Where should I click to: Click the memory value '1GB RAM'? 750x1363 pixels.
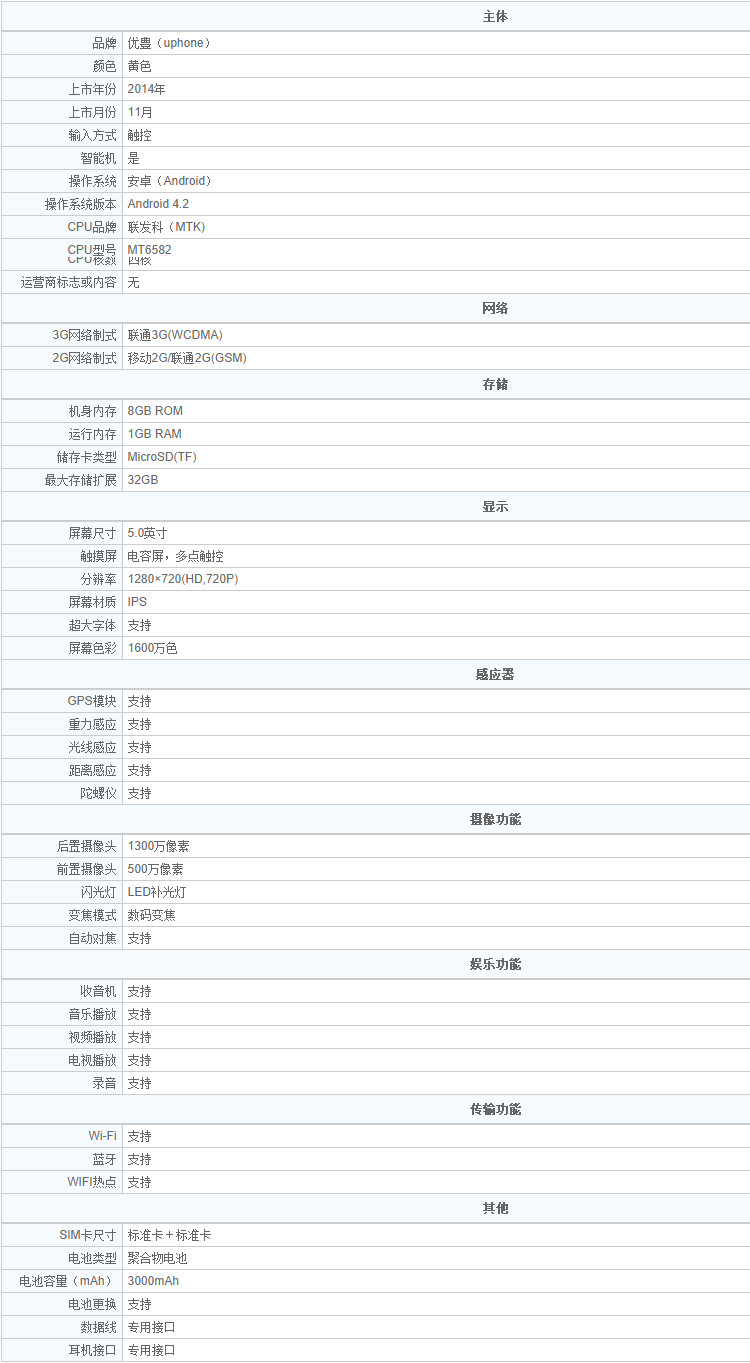[155, 434]
